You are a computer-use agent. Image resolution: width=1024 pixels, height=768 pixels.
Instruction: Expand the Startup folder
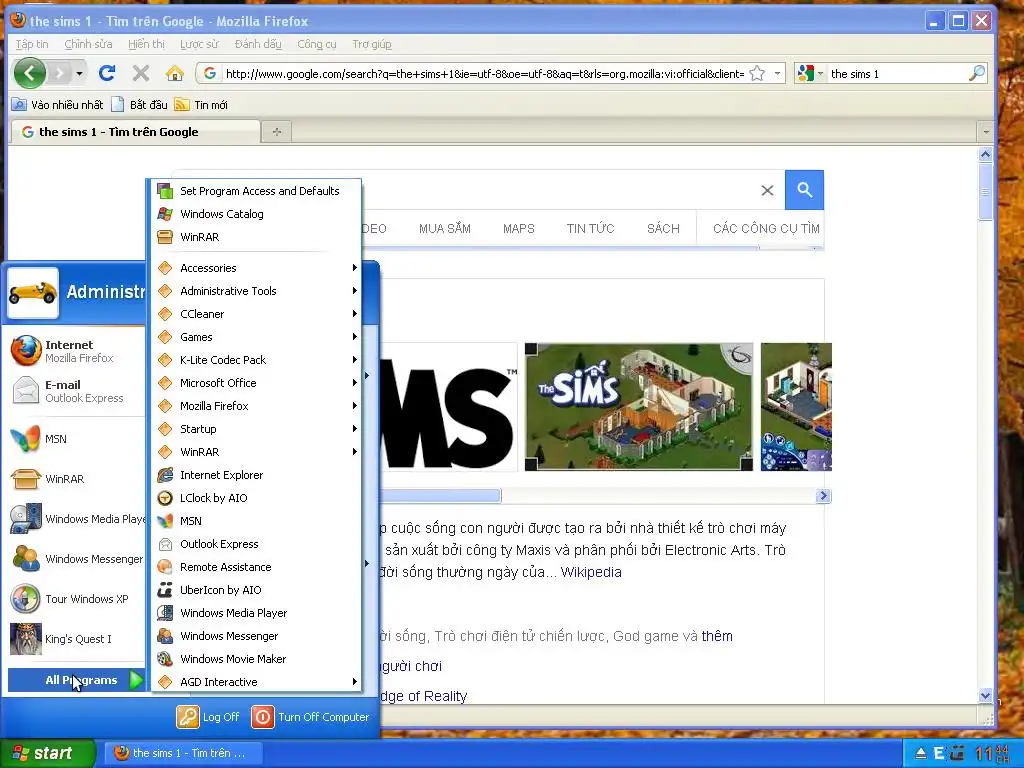255,429
